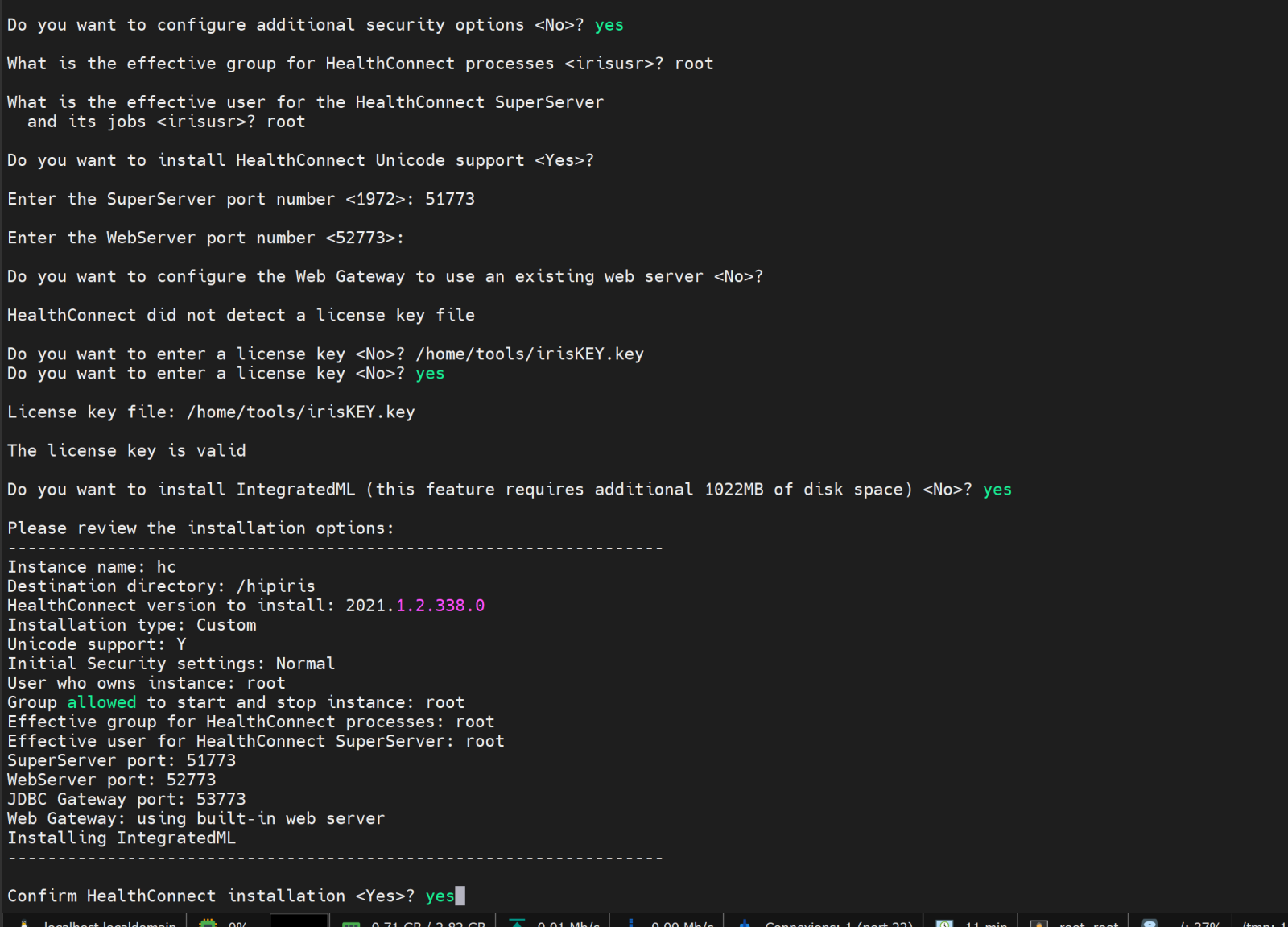
Task: Click the CPU usage chip icon in status bar
Action: (208, 923)
